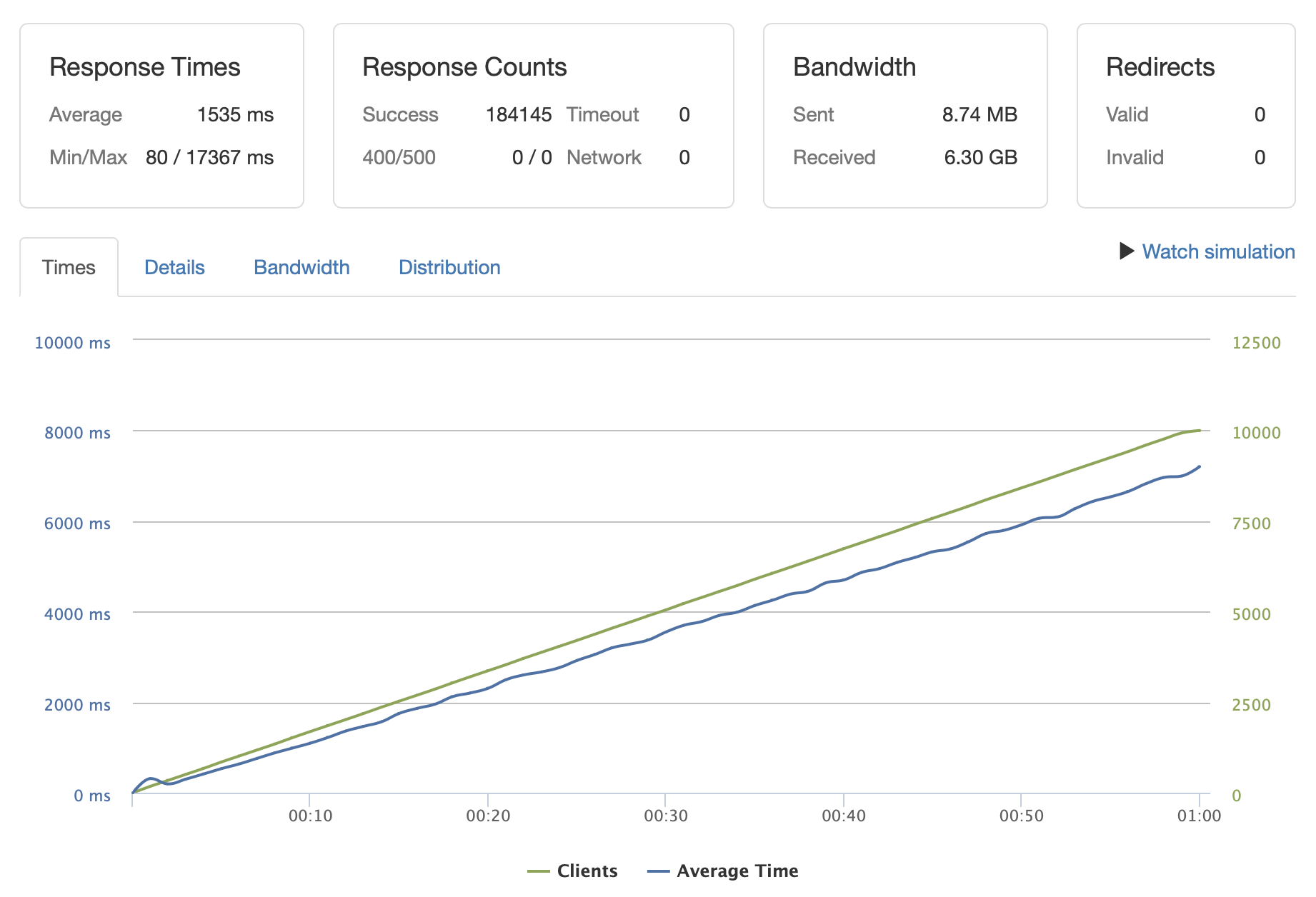Open the Watch simulation link
The height and width of the screenshot is (897, 1316).
pyautogui.click(x=1218, y=251)
